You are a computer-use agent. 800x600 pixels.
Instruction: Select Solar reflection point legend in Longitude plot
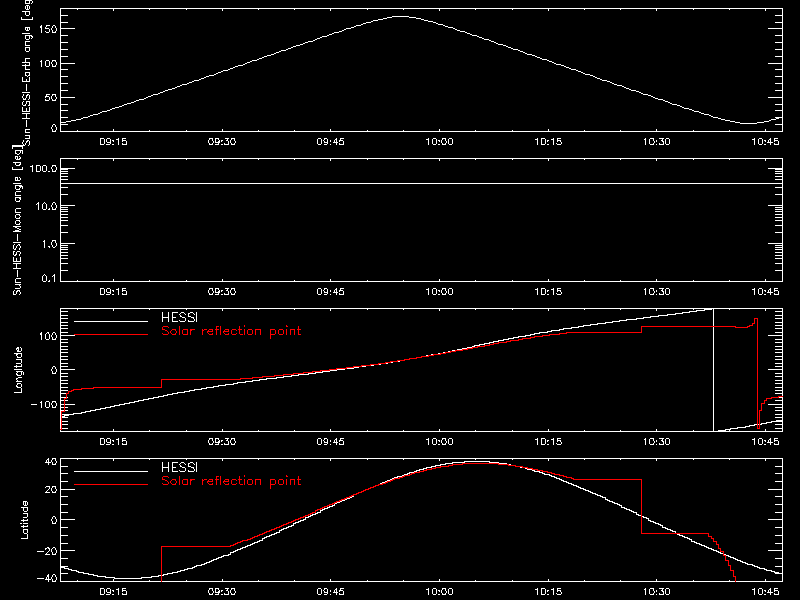pyautogui.click(x=231, y=331)
